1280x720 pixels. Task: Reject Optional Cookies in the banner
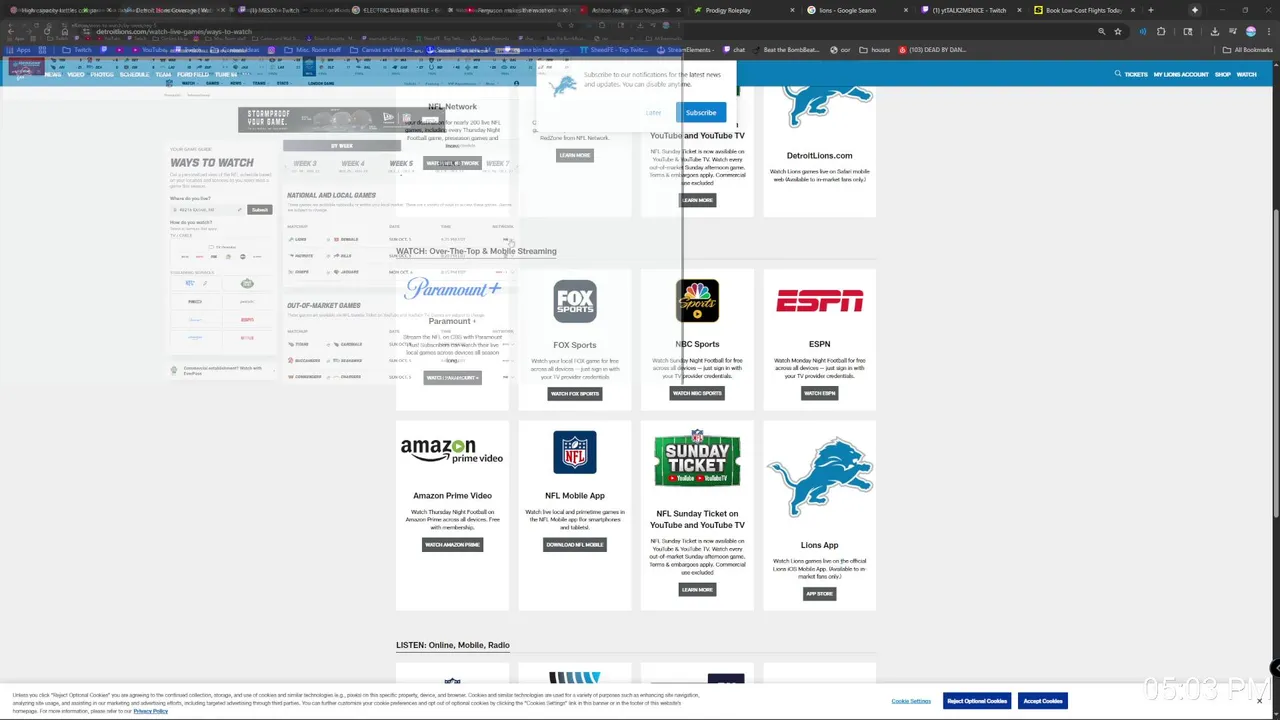point(977,701)
